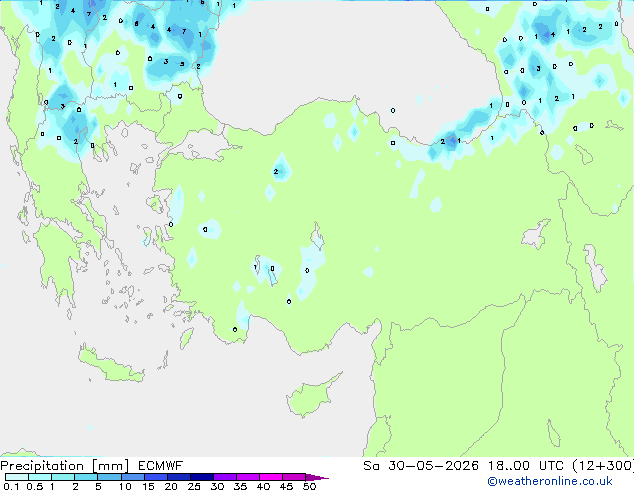Open the weatheronline.co.uk copyright link
Viewport: 634px width, 490px height.
click(x=549, y=481)
